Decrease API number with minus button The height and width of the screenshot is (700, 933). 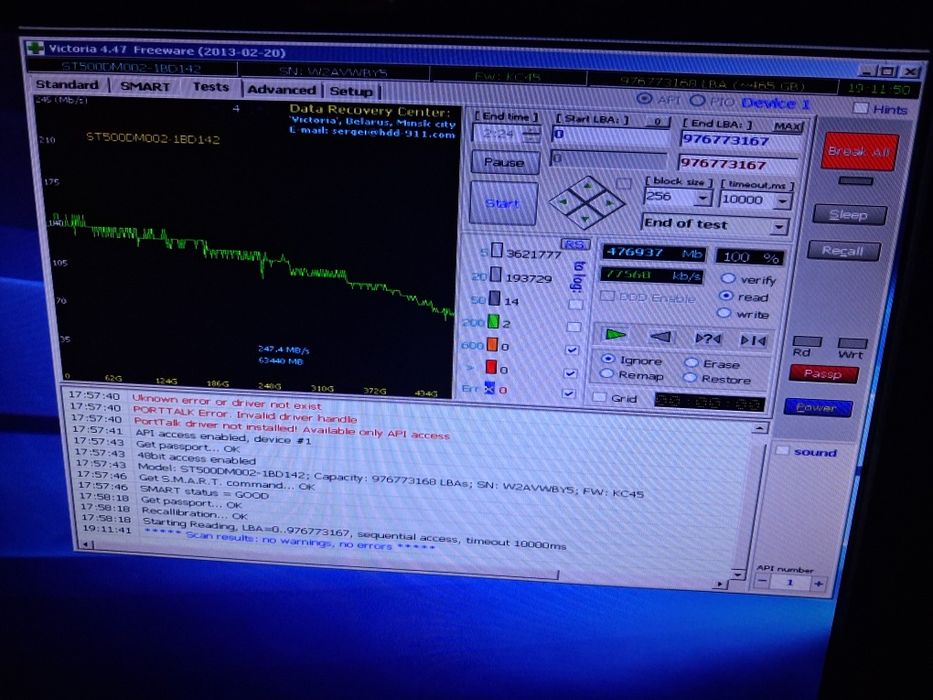pos(762,581)
